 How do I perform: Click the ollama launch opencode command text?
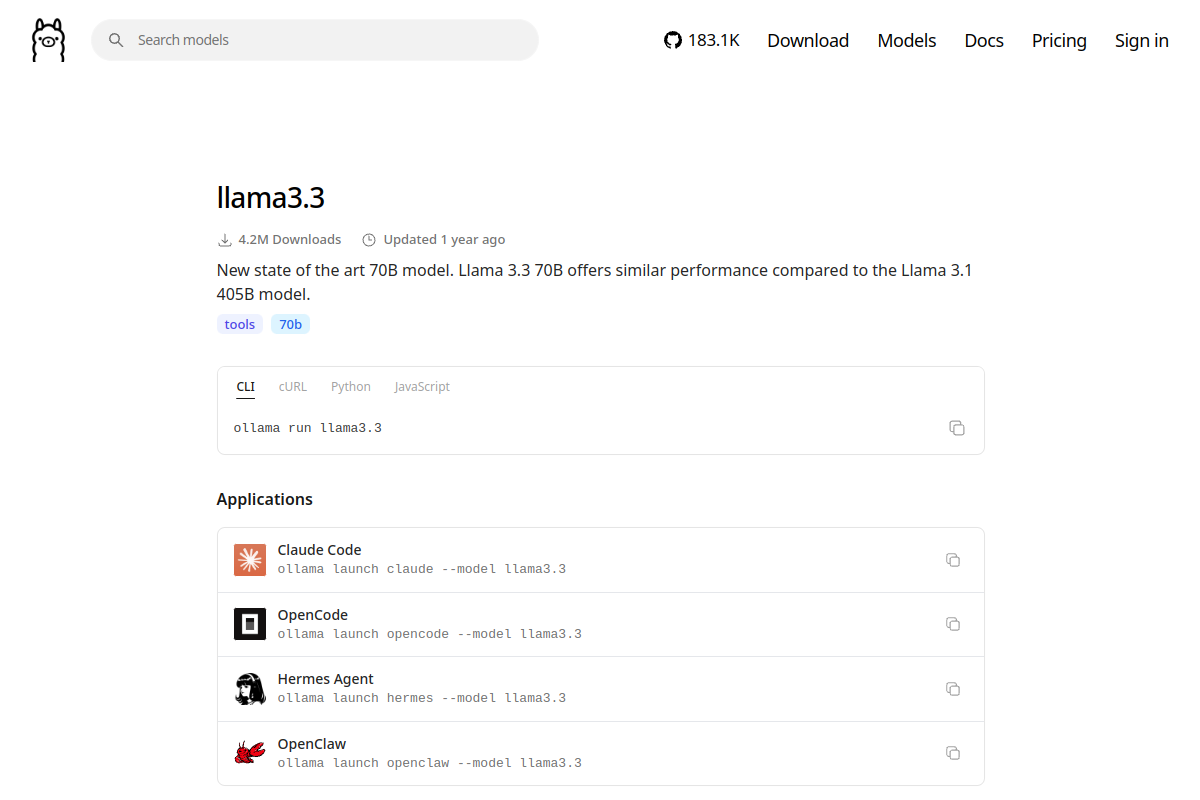(x=430, y=634)
